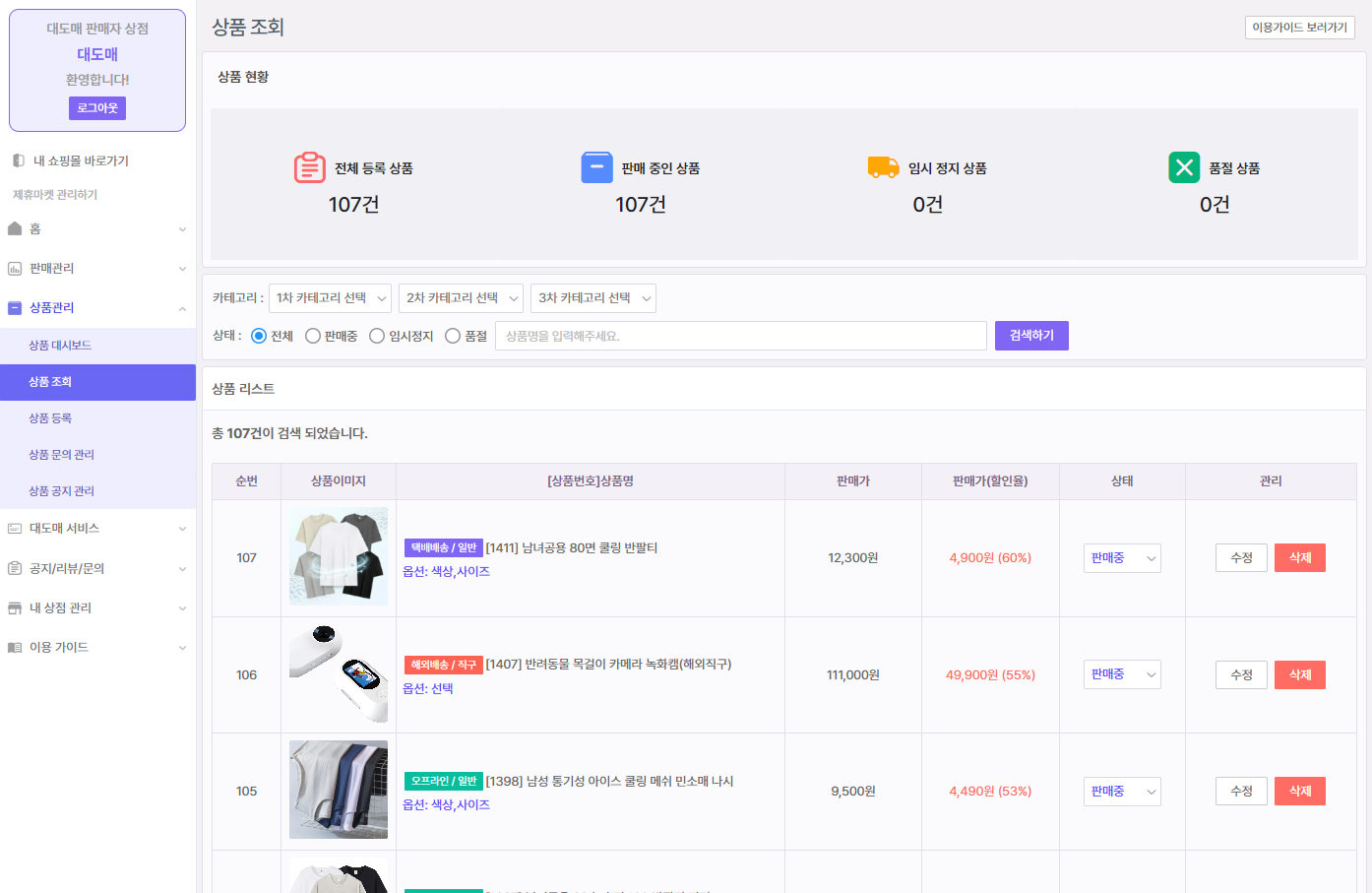
Task: Open the 3차 카테고리 선택 dropdown
Action: pos(592,298)
